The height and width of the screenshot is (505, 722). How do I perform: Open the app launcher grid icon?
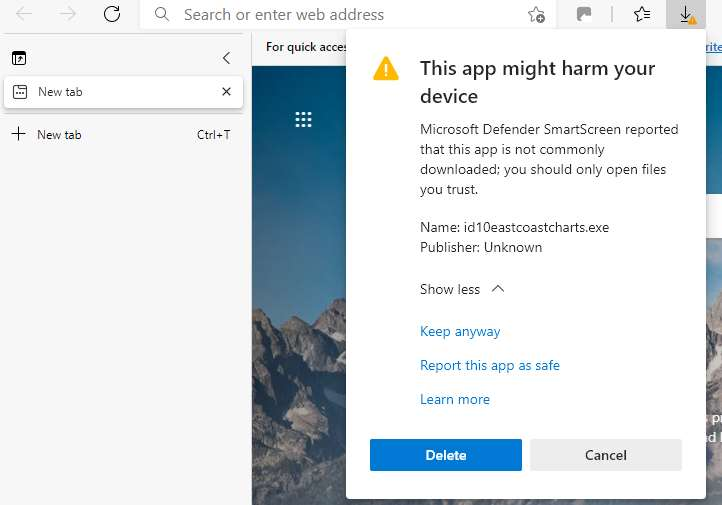303,119
